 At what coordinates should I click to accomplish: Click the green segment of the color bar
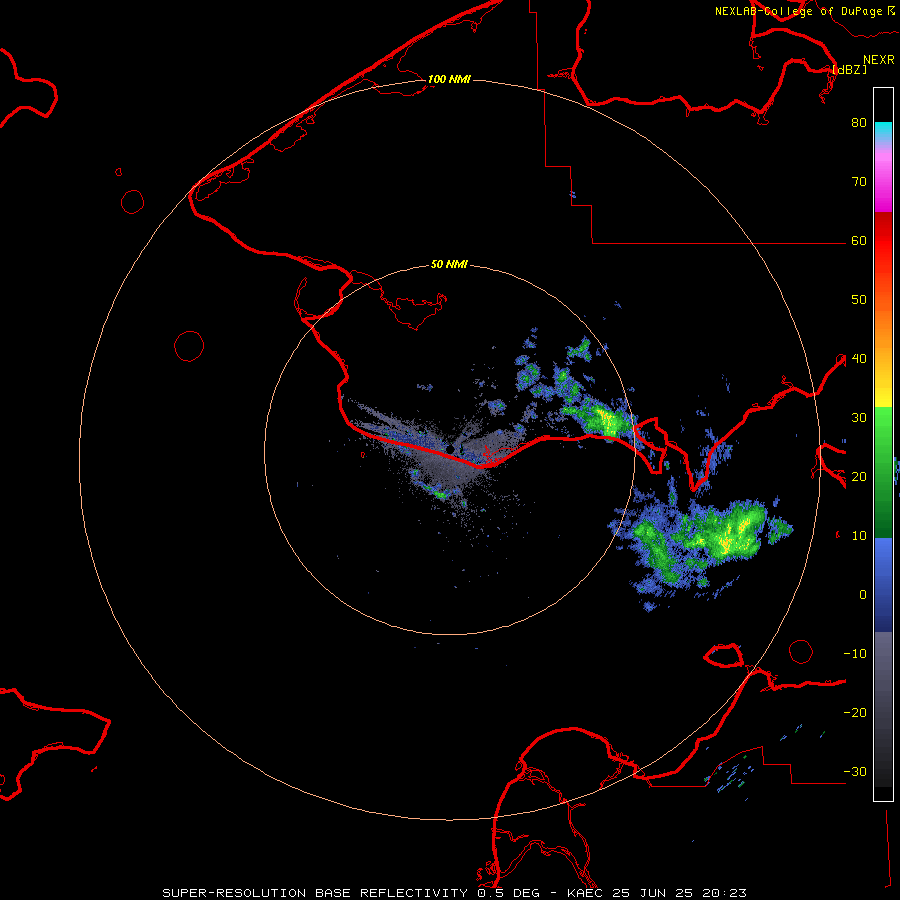(x=883, y=472)
